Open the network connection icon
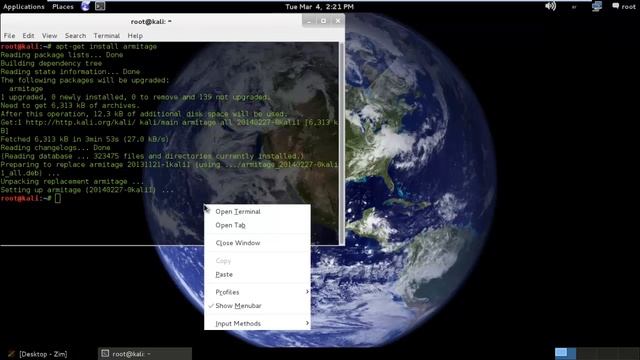Screen dimensions: 640x360 597,6
